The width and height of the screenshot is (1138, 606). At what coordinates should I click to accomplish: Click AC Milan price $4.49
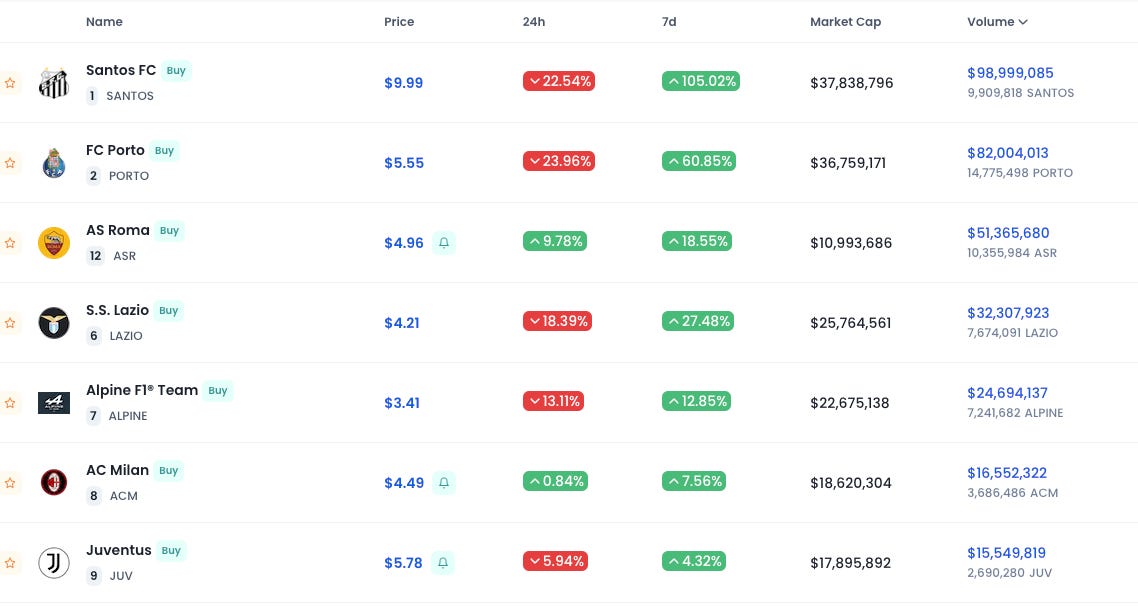[x=404, y=483]
